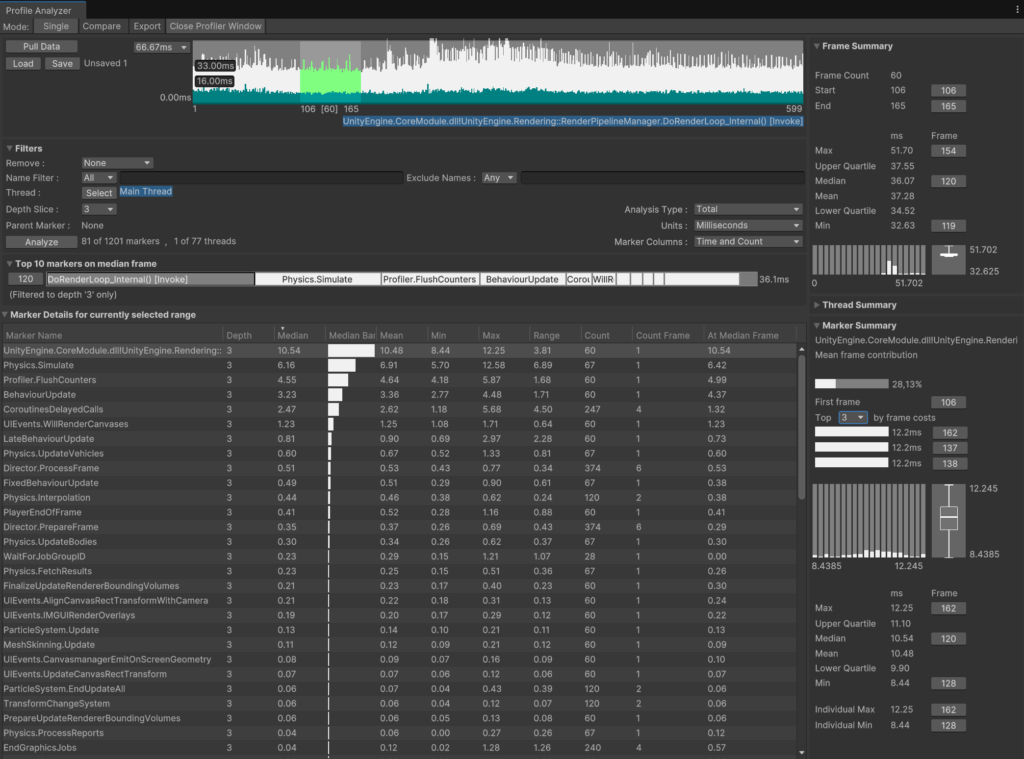Click the marker table vertical scrollbar
1024x759 pixels.
click(x=801, y=427)
